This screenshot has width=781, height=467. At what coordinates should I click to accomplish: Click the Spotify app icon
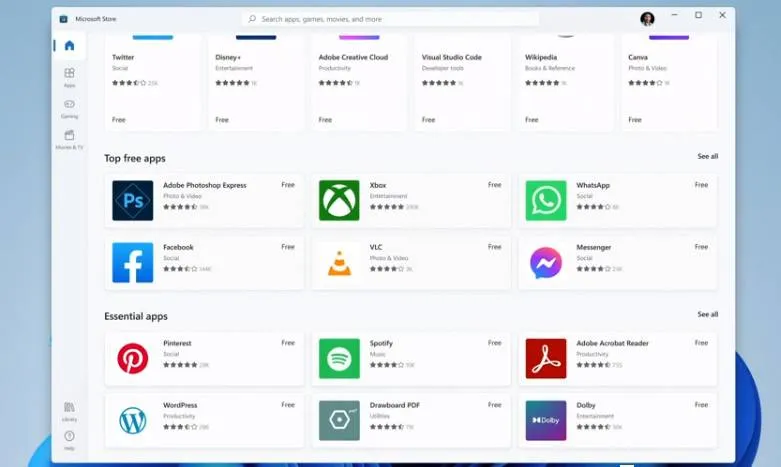pos(339,358)
